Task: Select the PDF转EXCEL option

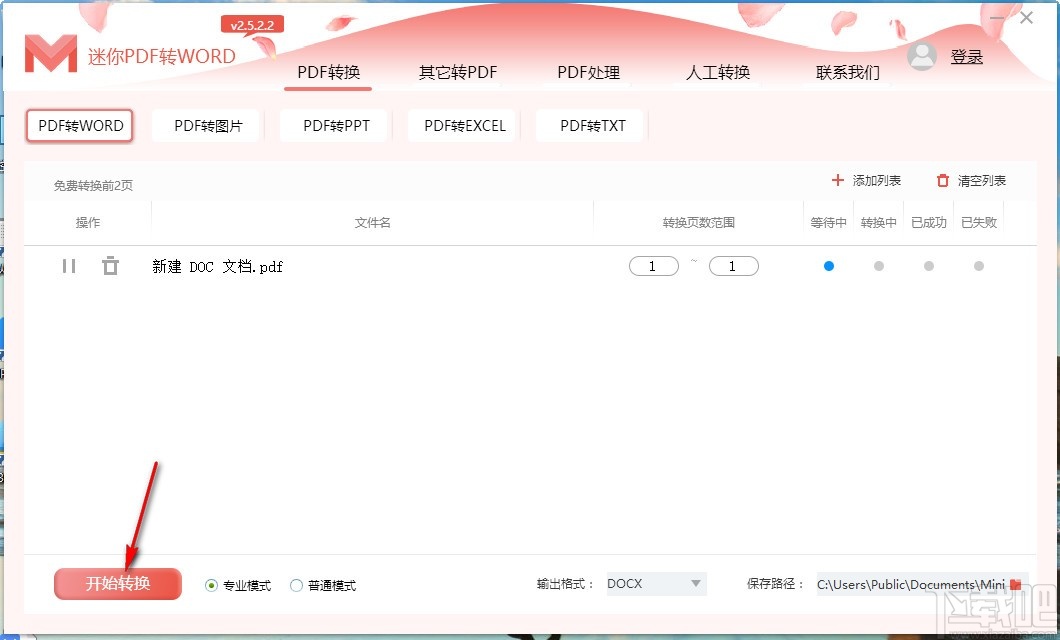Action: point(462,125)
